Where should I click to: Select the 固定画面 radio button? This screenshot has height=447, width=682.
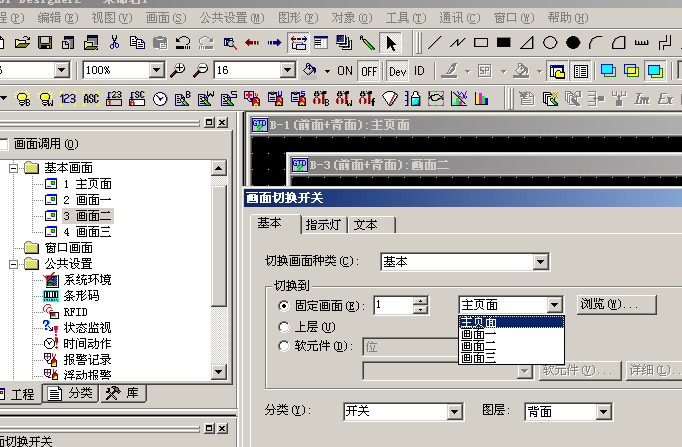pyautogui.click(x=286, y=306)
